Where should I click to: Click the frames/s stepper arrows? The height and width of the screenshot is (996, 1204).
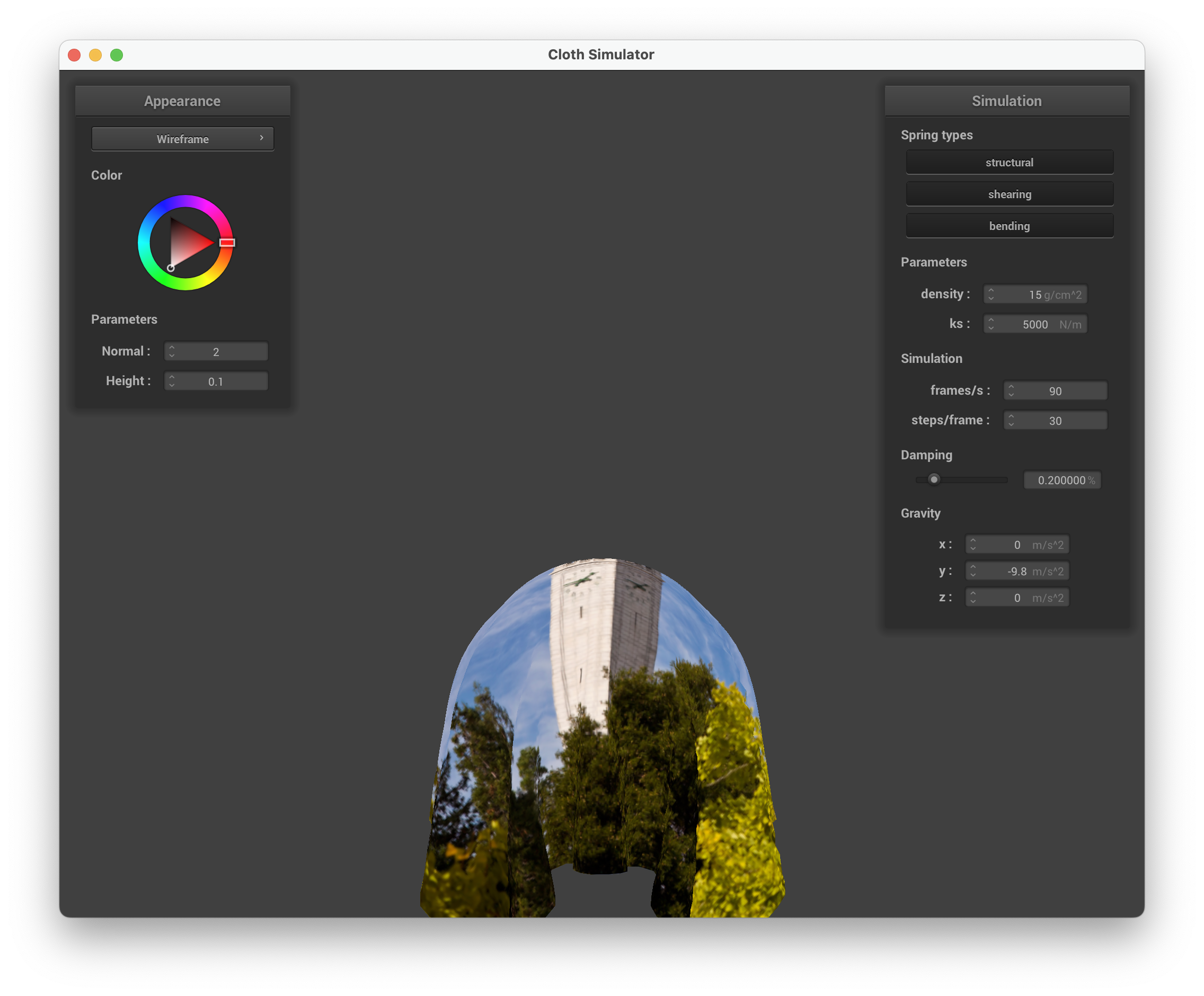tap(1011, 390)
